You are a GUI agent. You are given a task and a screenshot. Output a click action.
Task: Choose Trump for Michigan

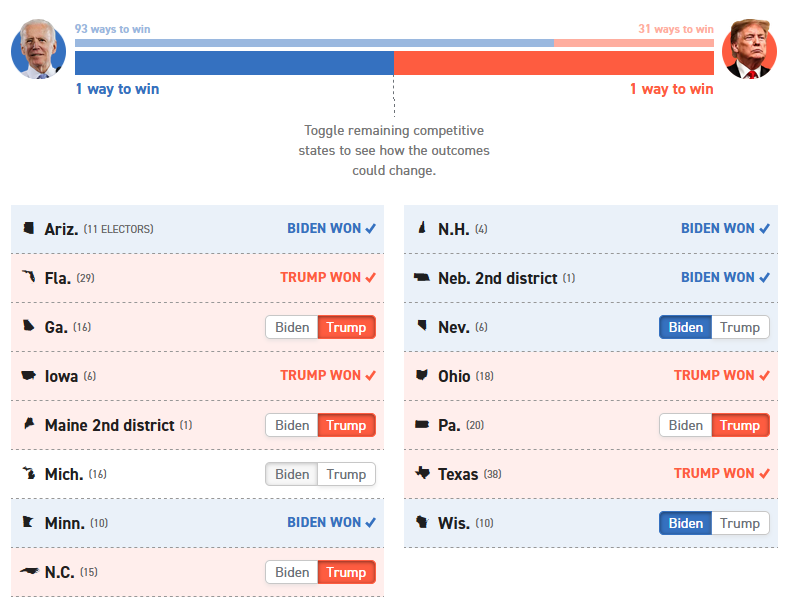pos(346,474)
